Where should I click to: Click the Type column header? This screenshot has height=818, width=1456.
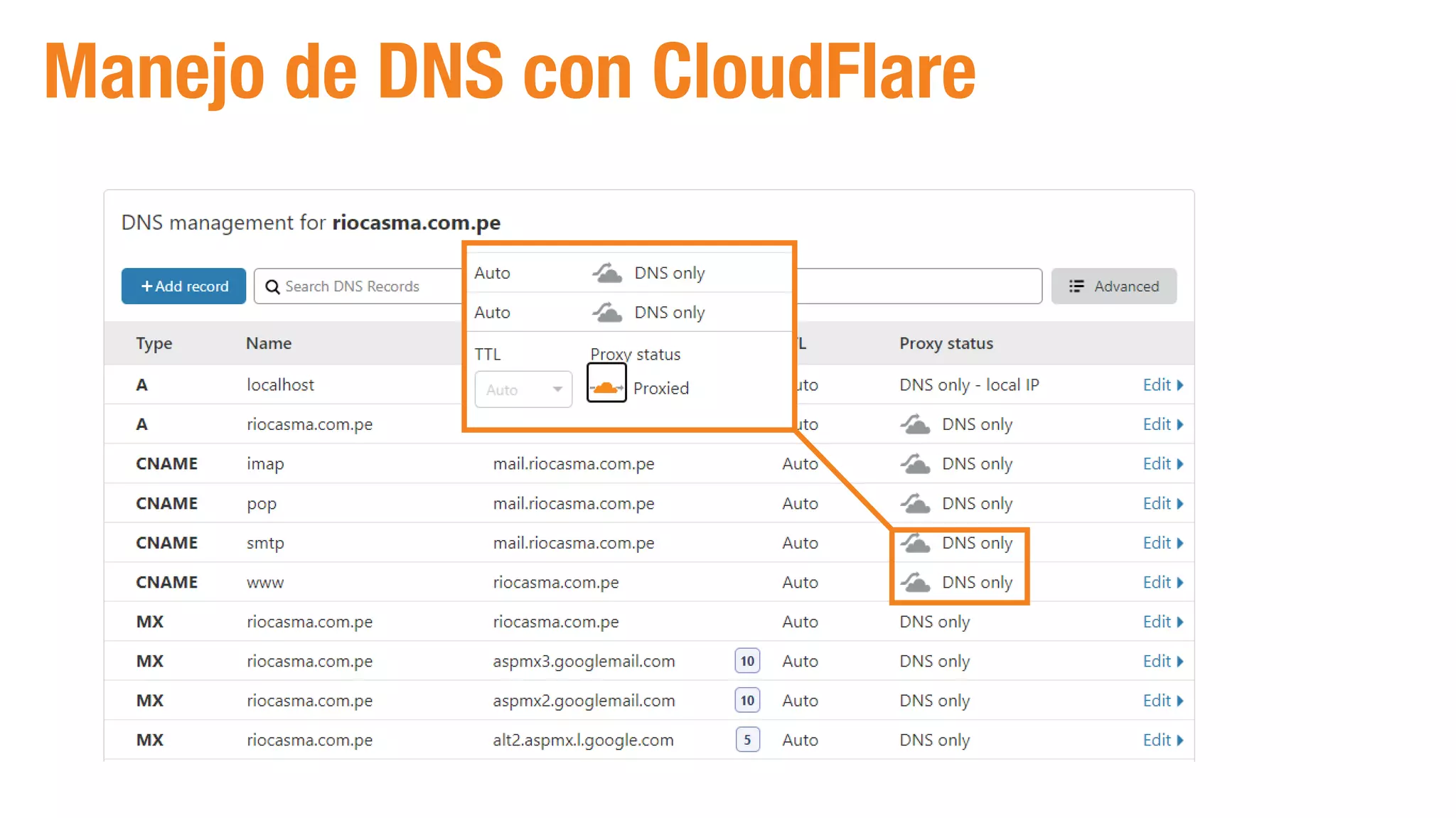point(154,344)
